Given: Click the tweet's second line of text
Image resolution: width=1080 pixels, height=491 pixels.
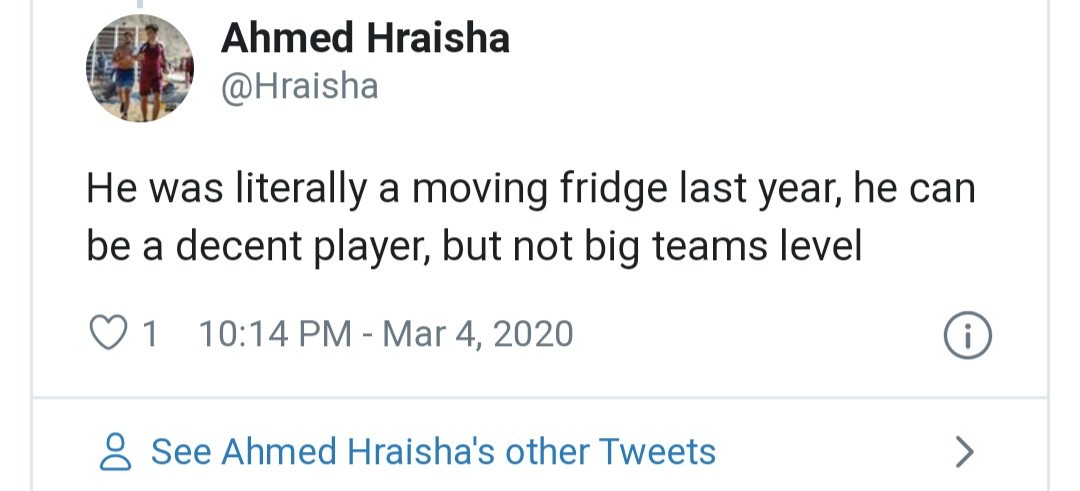Looking at the screenshot, I should pos(474,246).
